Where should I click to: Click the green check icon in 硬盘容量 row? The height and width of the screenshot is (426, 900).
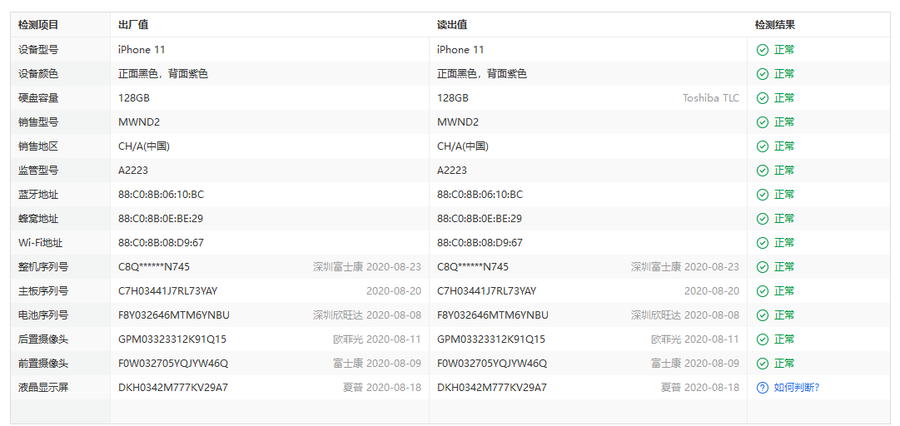(762, 98)
